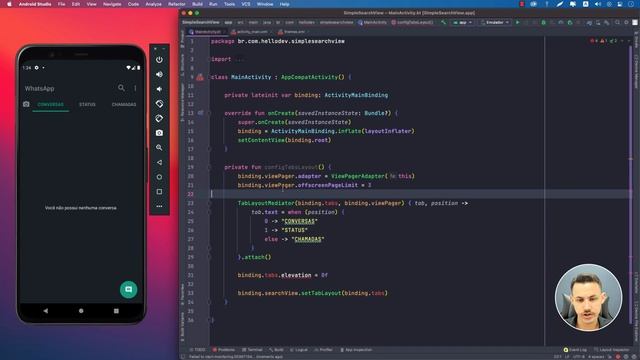Click the class gutter icon on line 9
The width and height of the screenshot is (640, 360).
[x=200, y=77]
